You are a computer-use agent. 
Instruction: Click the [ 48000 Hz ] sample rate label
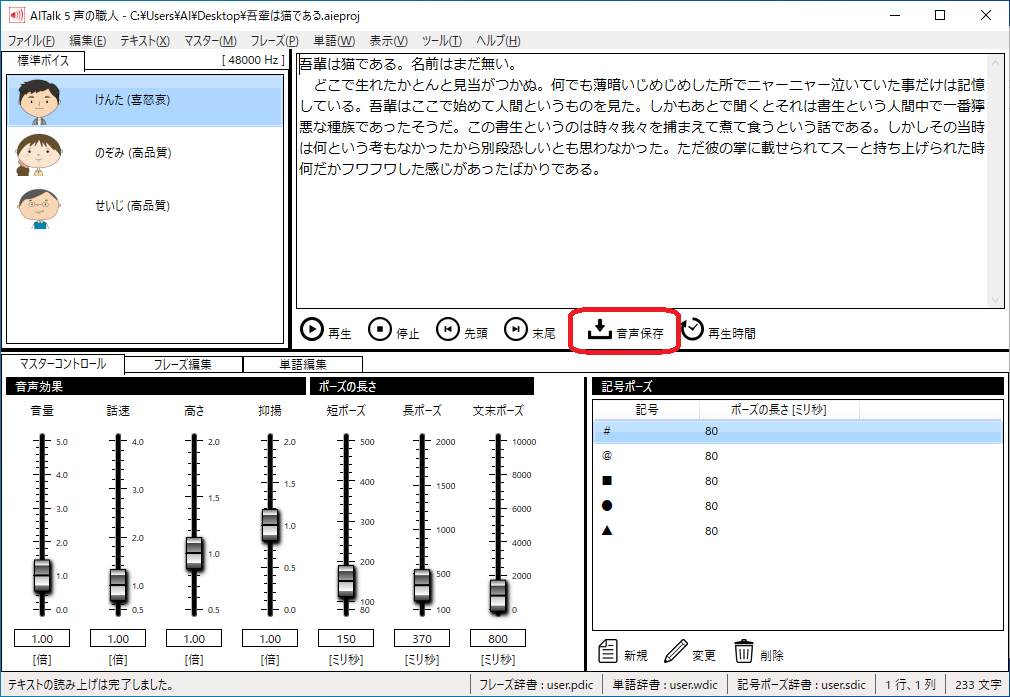pyautogui.click(x=252, y=60)
